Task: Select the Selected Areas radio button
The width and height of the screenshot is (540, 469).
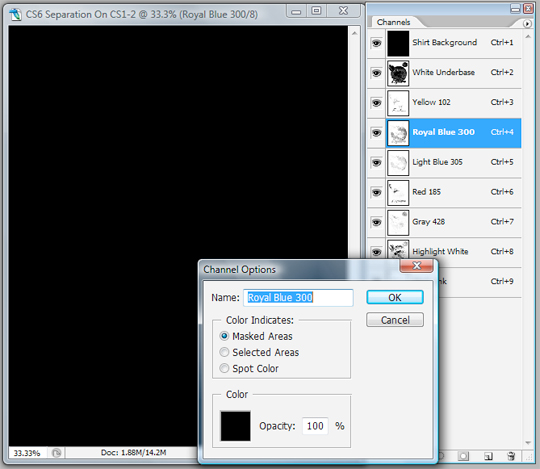Action: coord(224,352)
